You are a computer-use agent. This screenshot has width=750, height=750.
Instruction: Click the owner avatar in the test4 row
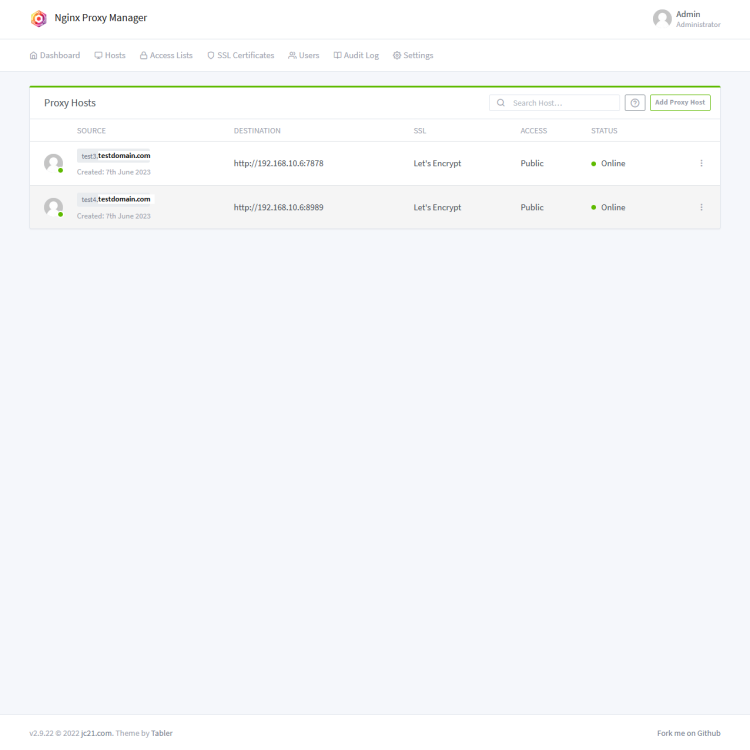coord(54,207)
